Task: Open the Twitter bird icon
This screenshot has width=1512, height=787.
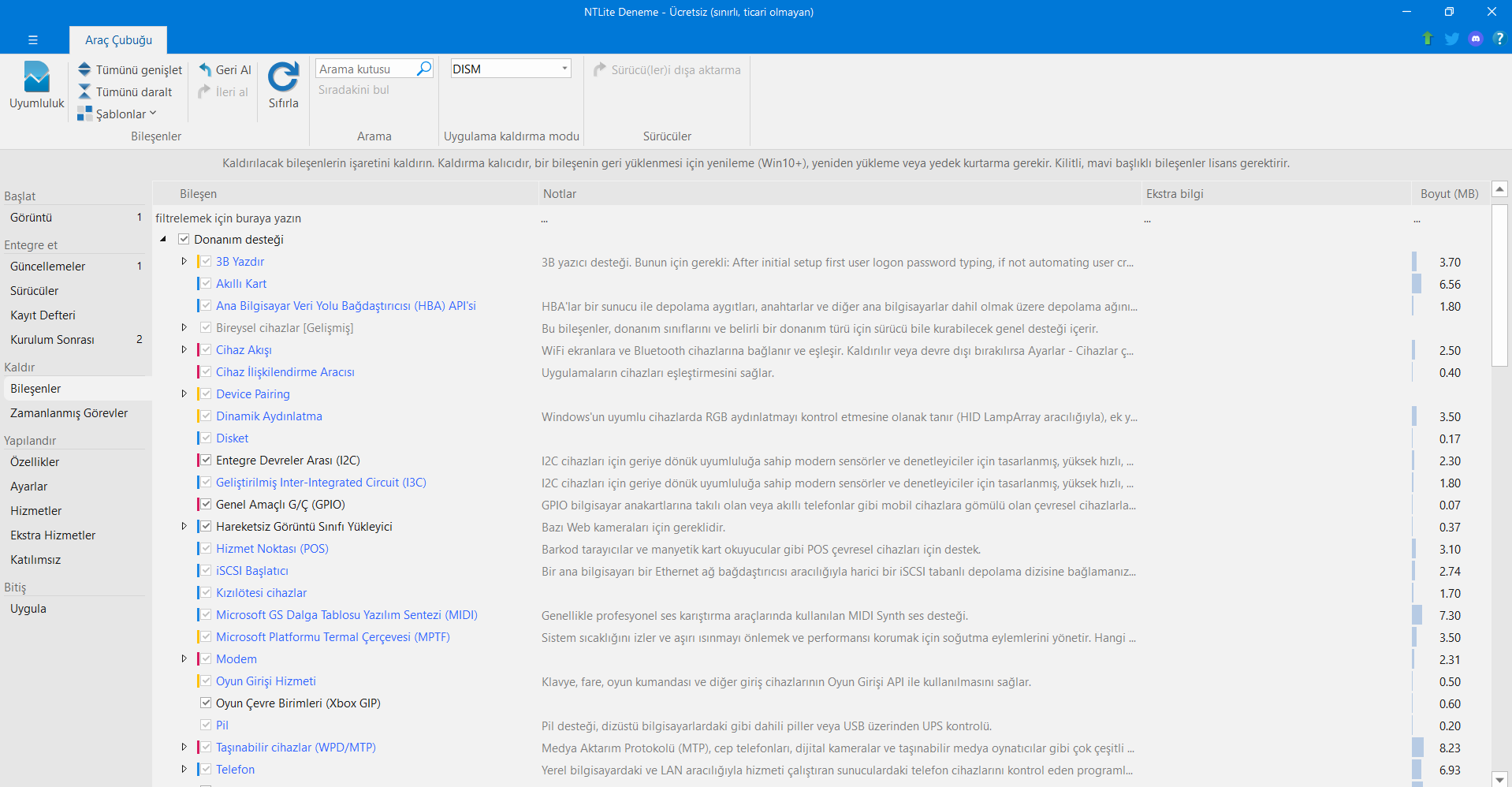Action: point(1451,39)
